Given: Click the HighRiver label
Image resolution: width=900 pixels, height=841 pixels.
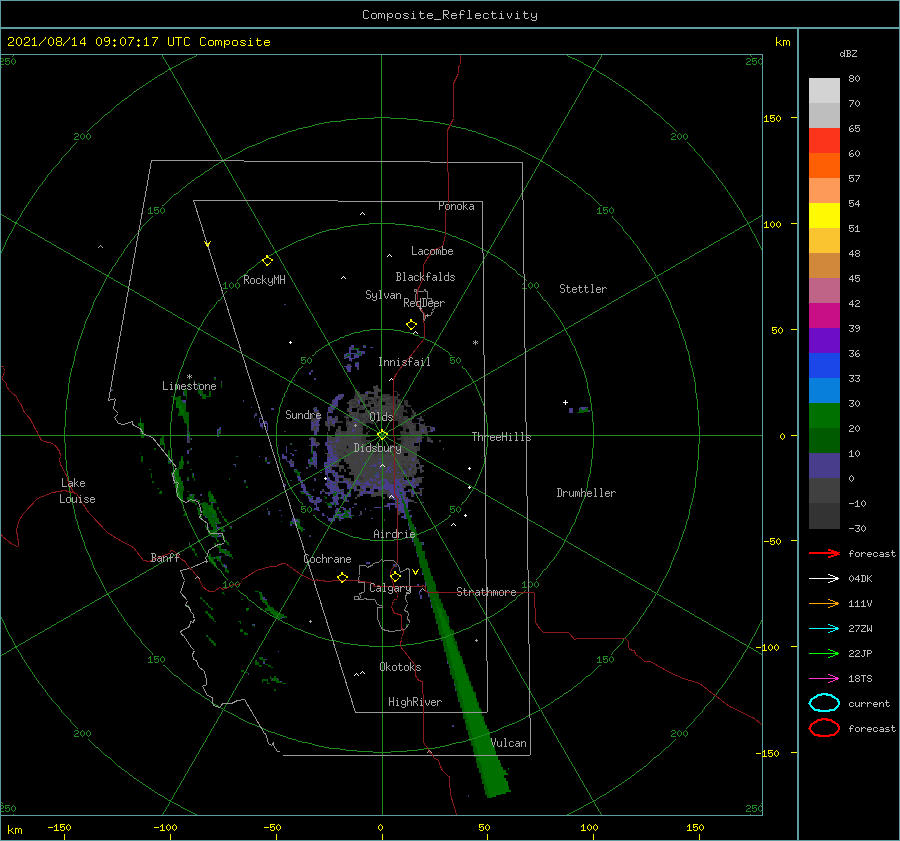Looking at the screenshot, I should click(414, 702).
